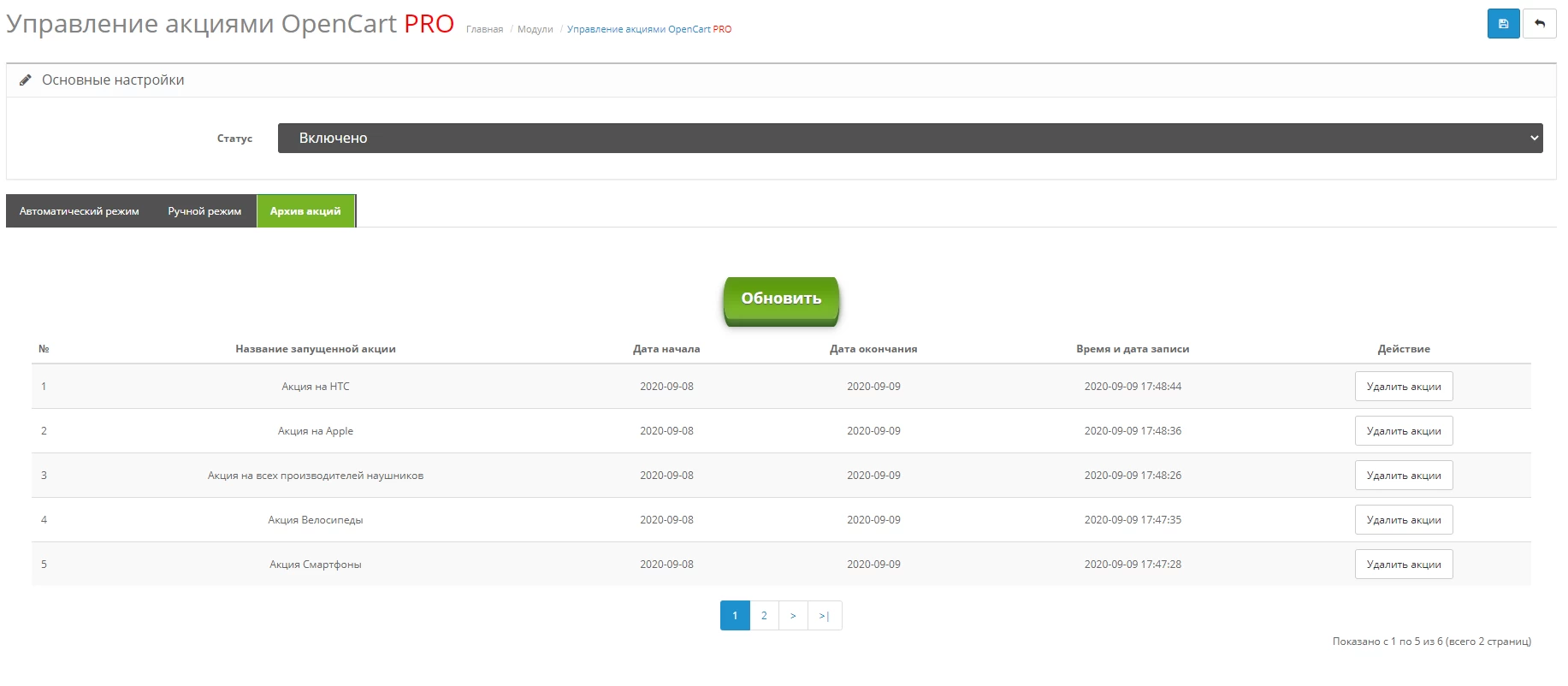The height and width of the screenshot is (686, 1568).
Task: Click timestamp 2020-09-09 17:48:26
Action: [x=1133, y=476]
